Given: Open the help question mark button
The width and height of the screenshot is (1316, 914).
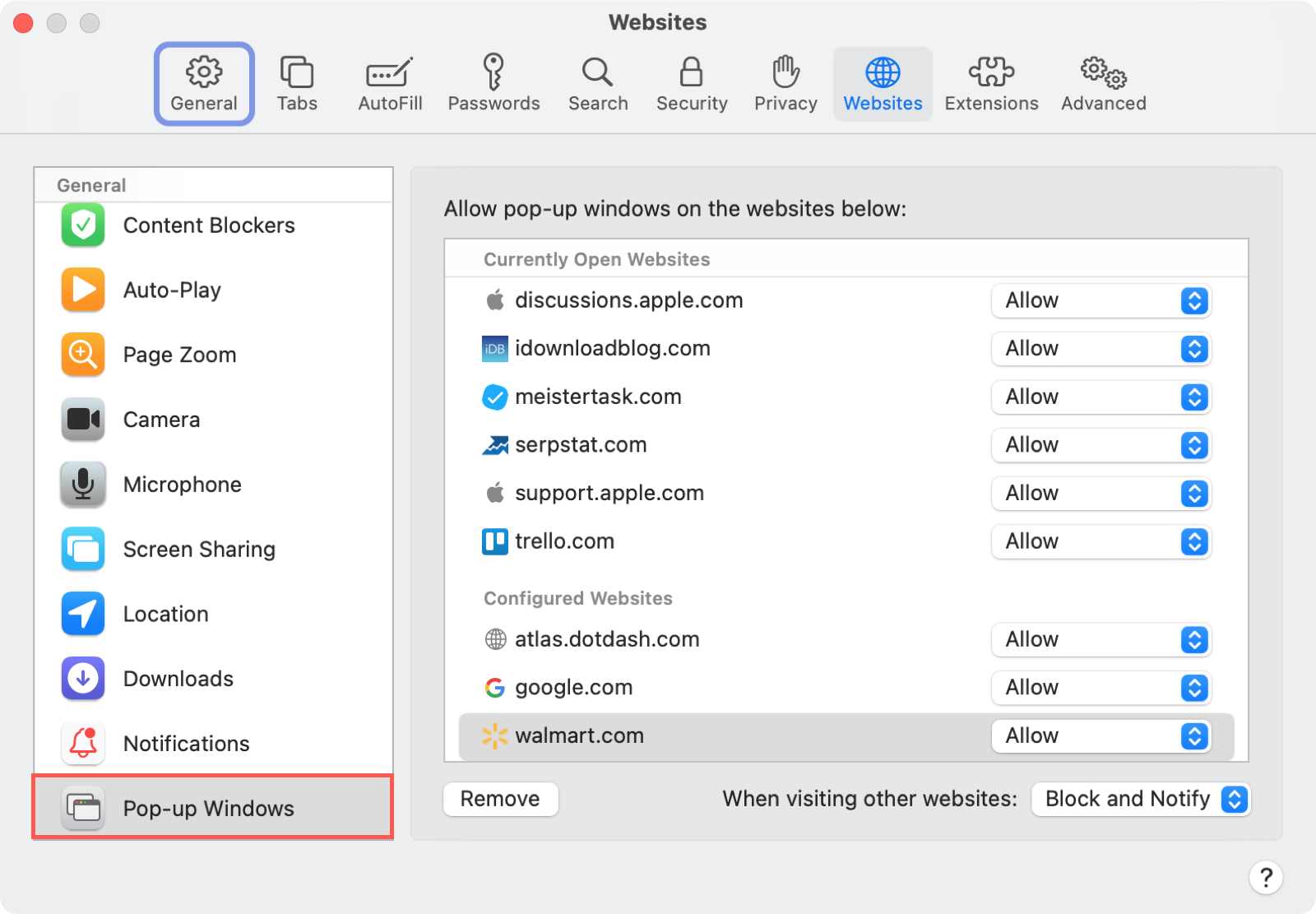Looking at the screenshot, I should pyautogui.click(x=1266, y=877).
